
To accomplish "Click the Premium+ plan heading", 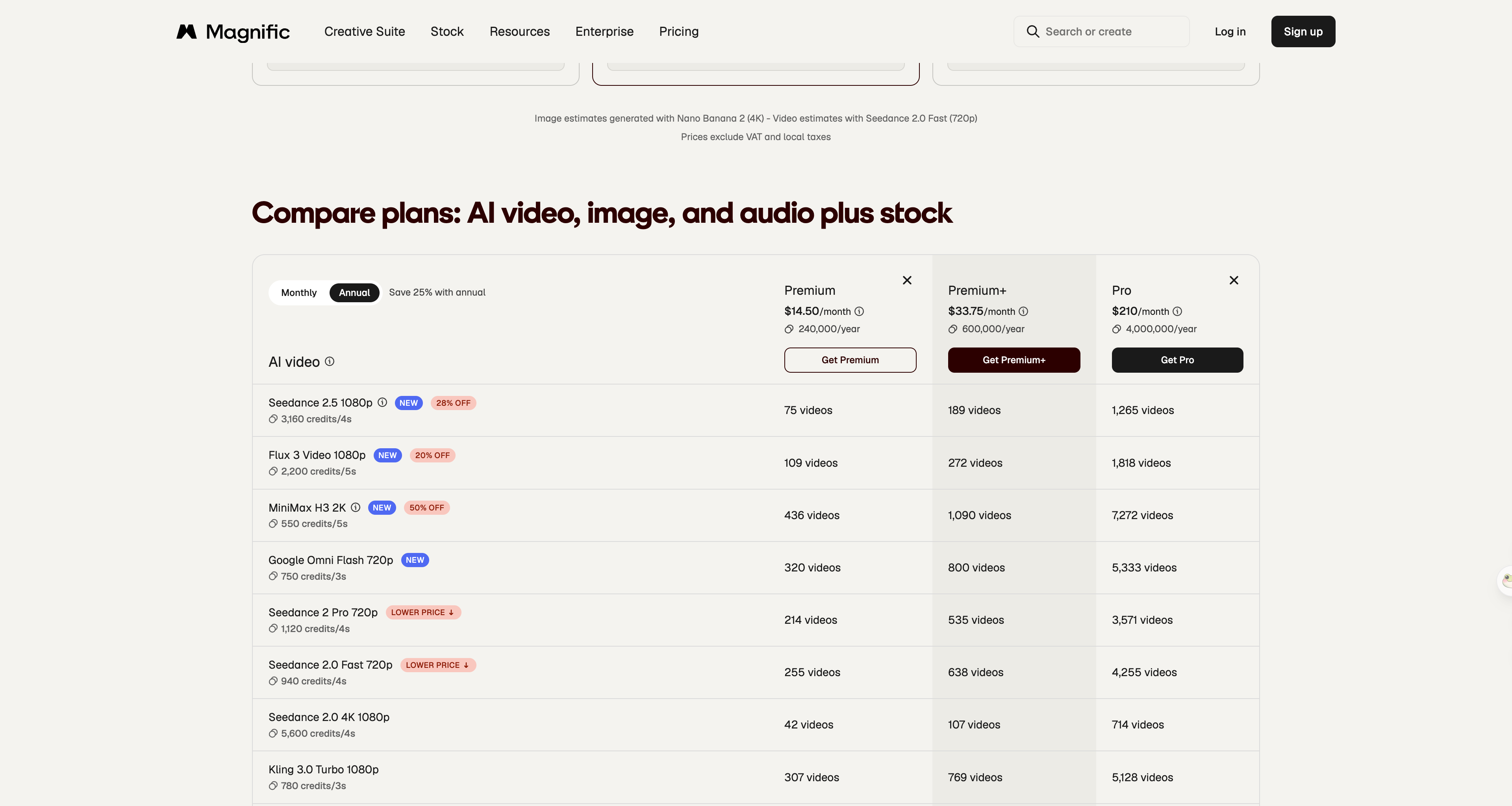I will pyautogui.click(x=977, y=290).
